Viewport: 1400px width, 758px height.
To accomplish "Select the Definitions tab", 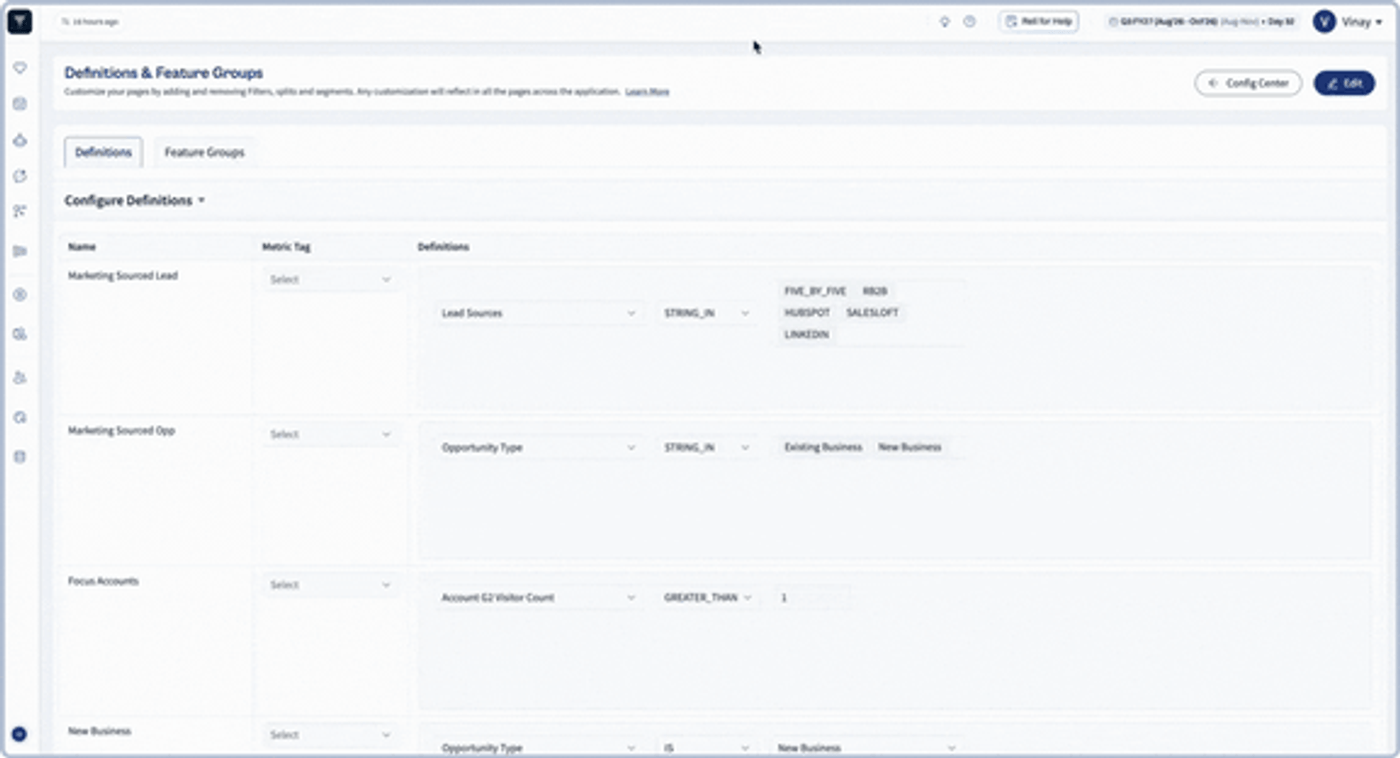I will coord(103,152).
